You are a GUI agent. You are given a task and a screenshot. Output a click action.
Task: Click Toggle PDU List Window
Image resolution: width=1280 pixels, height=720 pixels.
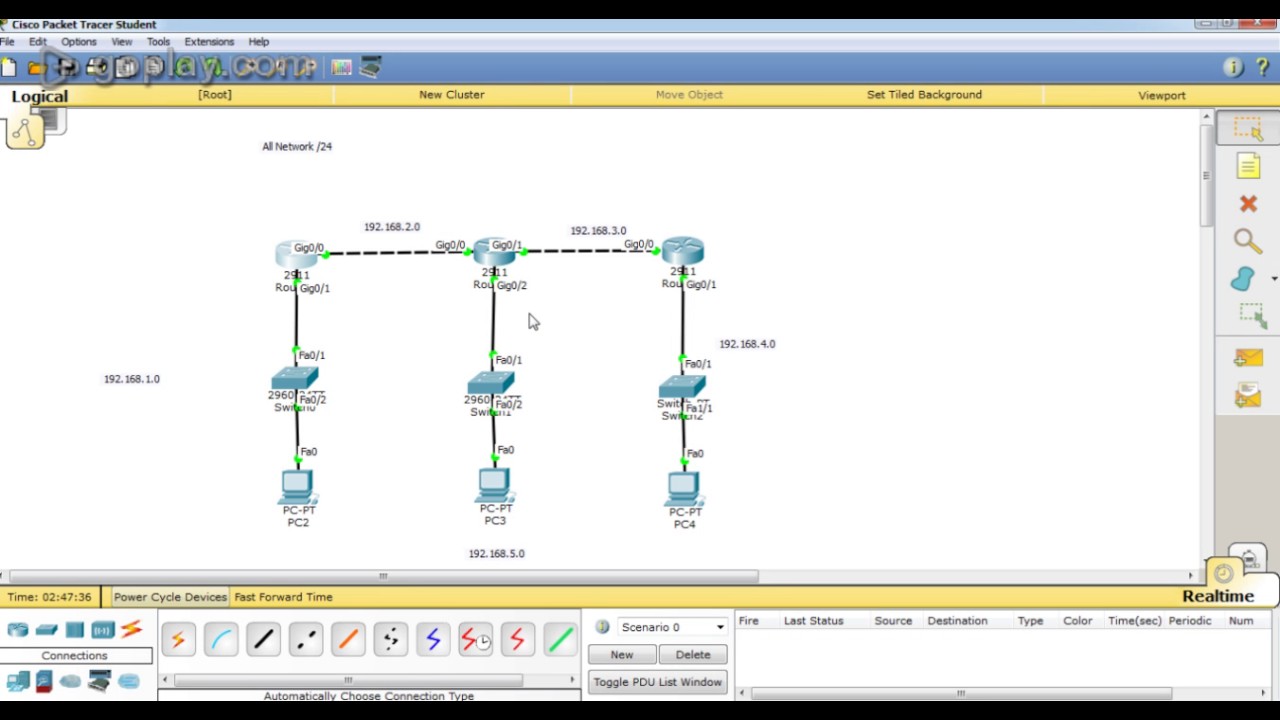pos(657,682)
